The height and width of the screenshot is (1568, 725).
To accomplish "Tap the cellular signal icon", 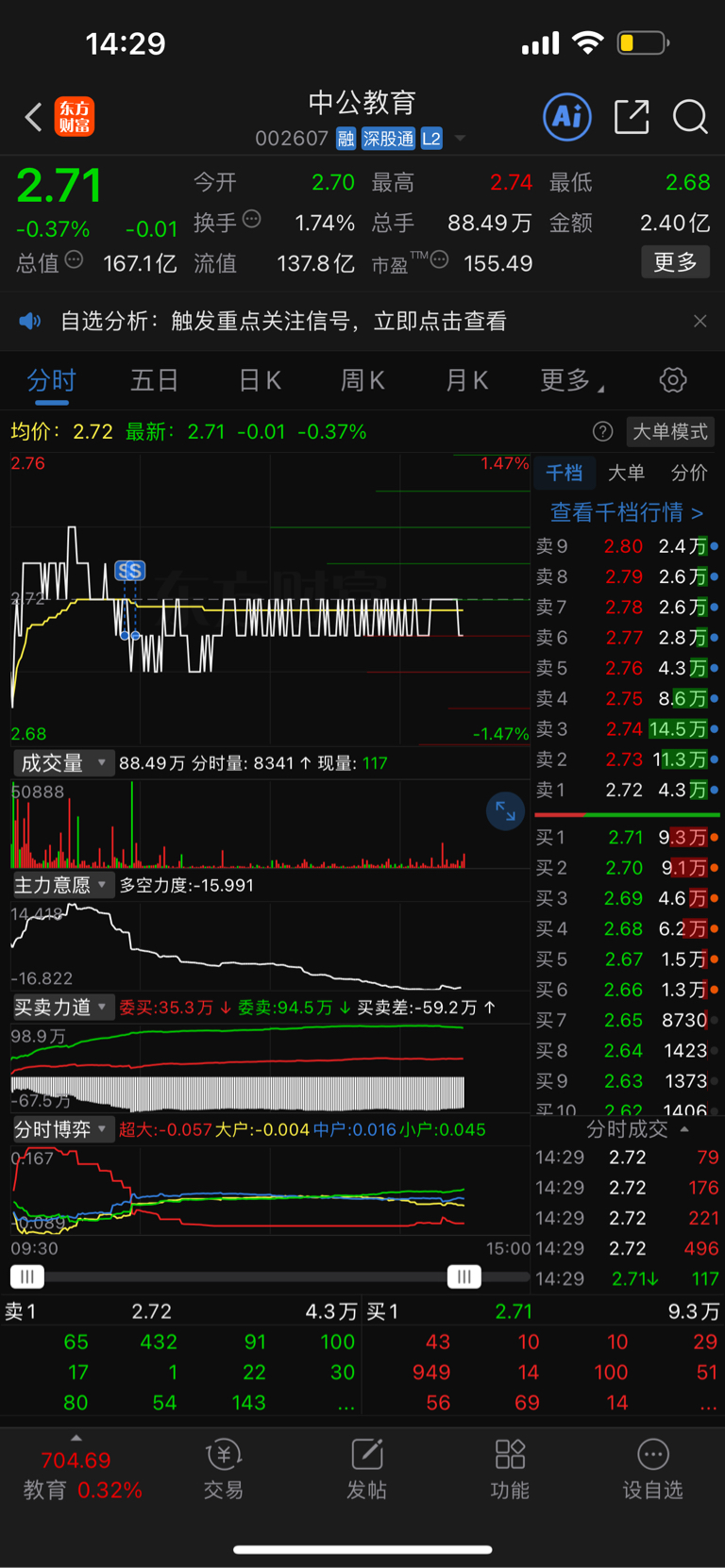I will [541, 43].
